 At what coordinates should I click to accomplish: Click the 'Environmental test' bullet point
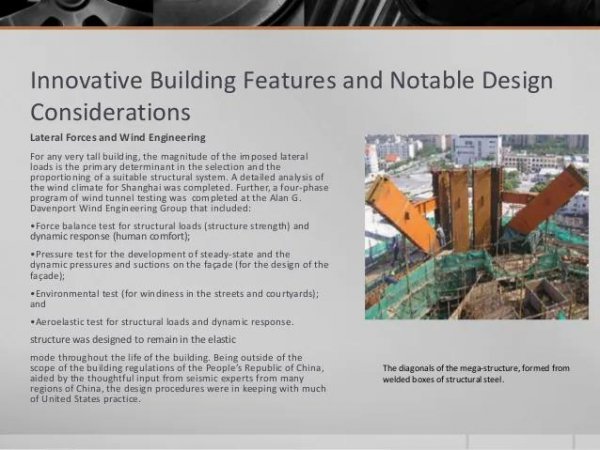(170, 296)
